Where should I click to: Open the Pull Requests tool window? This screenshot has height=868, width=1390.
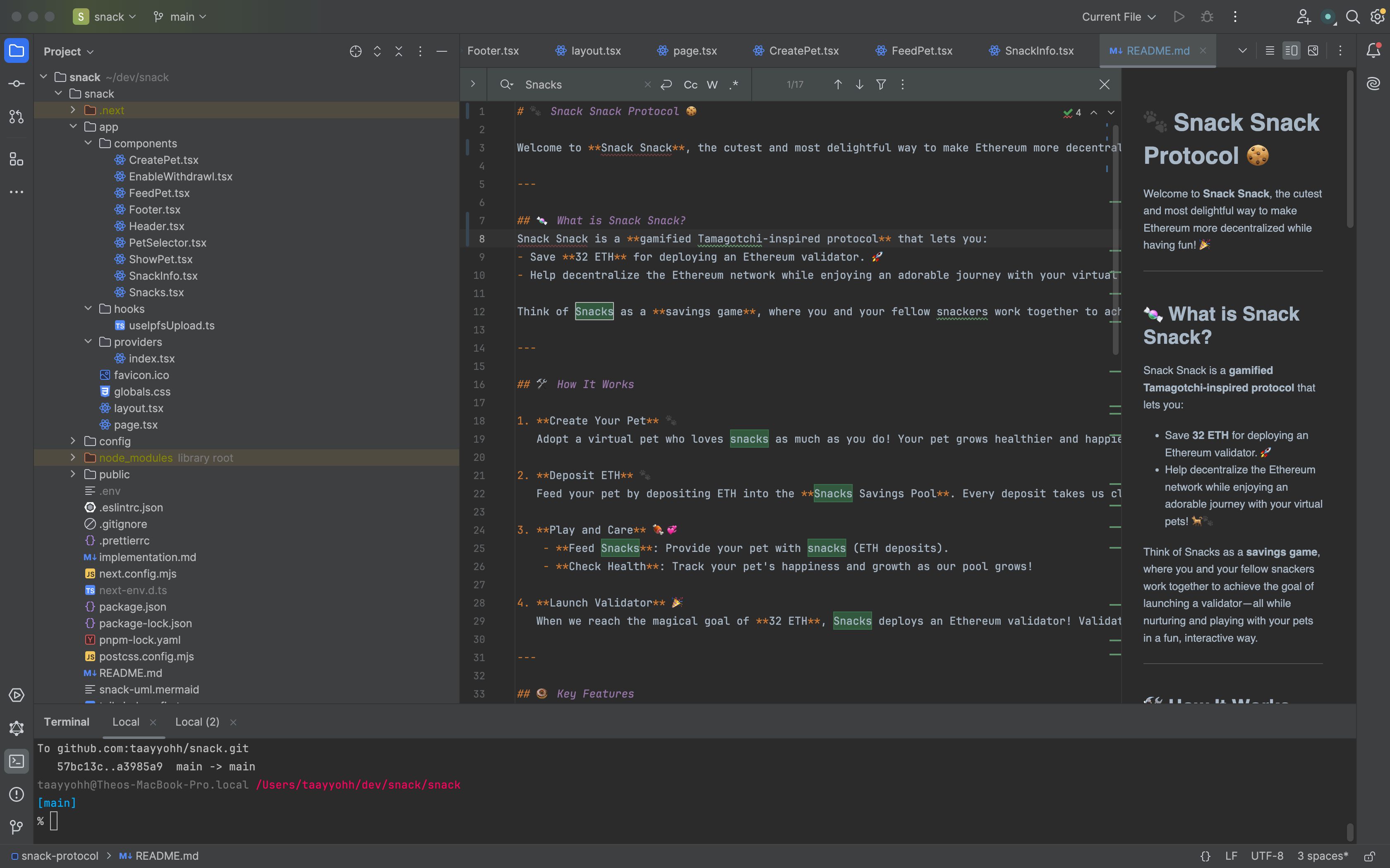tap(16, 117)
